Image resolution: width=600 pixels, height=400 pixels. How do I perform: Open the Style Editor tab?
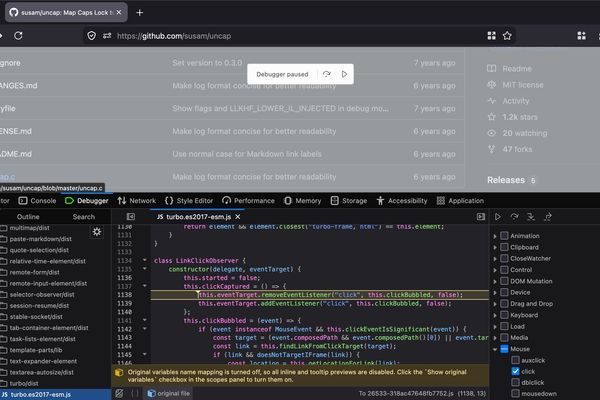coord(189,201)
